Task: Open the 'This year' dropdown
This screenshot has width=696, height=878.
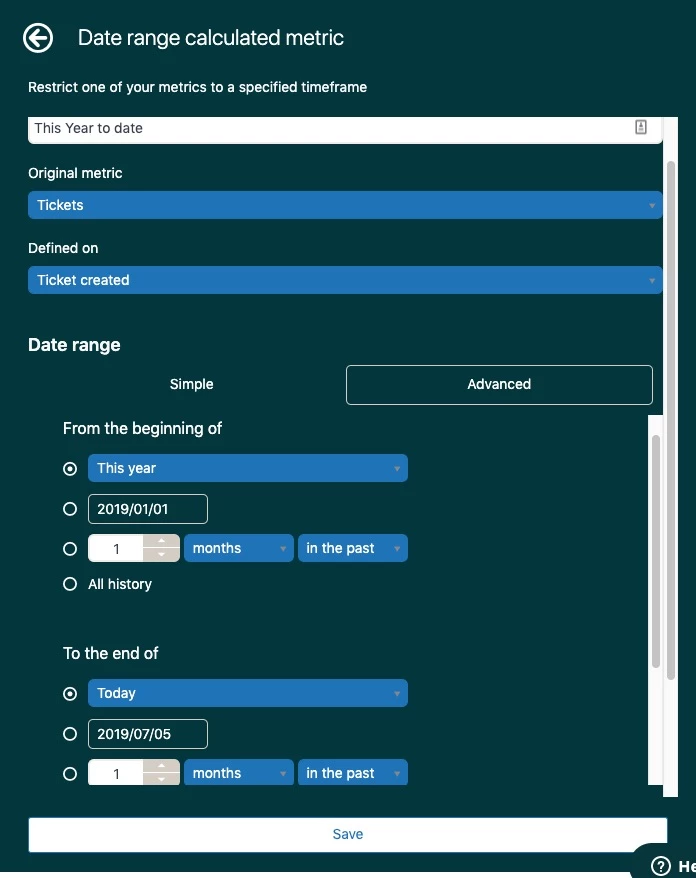Action: [x=247, y=468]
